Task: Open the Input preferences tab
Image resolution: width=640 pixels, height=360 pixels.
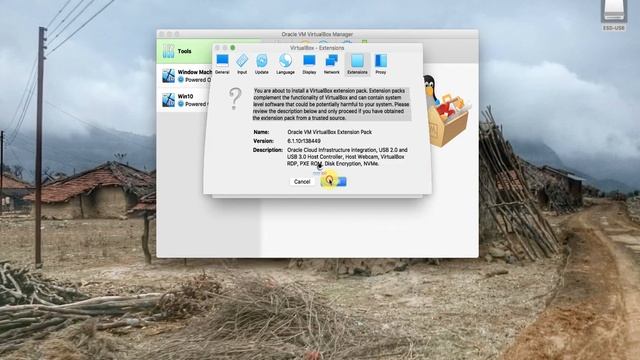Action: (x=242, y=64)
